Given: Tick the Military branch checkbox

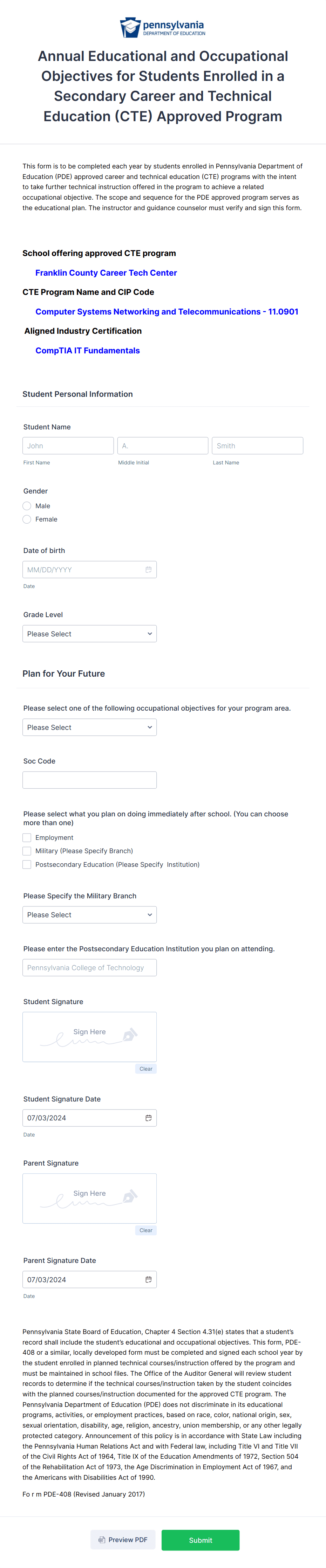Looking at the screenshot, I should point(27,851).
